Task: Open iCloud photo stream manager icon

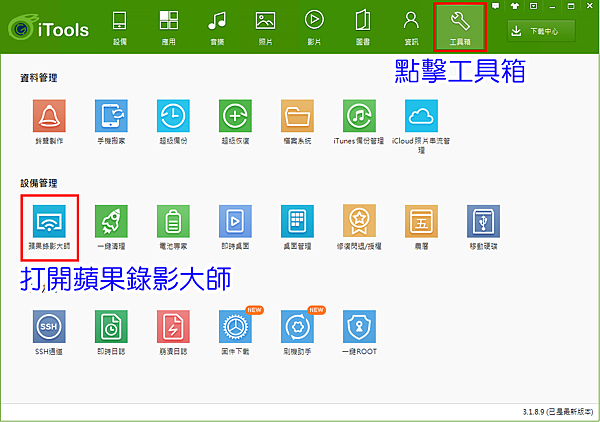Action: [421, 116]
